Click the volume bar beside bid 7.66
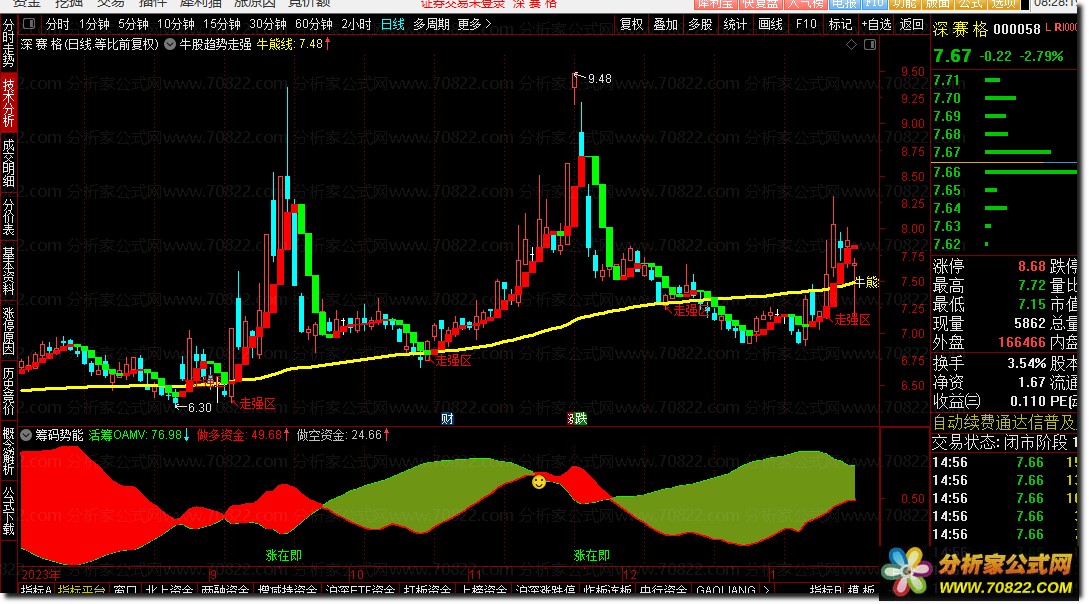The height and width of the screenshot is (604, 1089). (1031, 172)
